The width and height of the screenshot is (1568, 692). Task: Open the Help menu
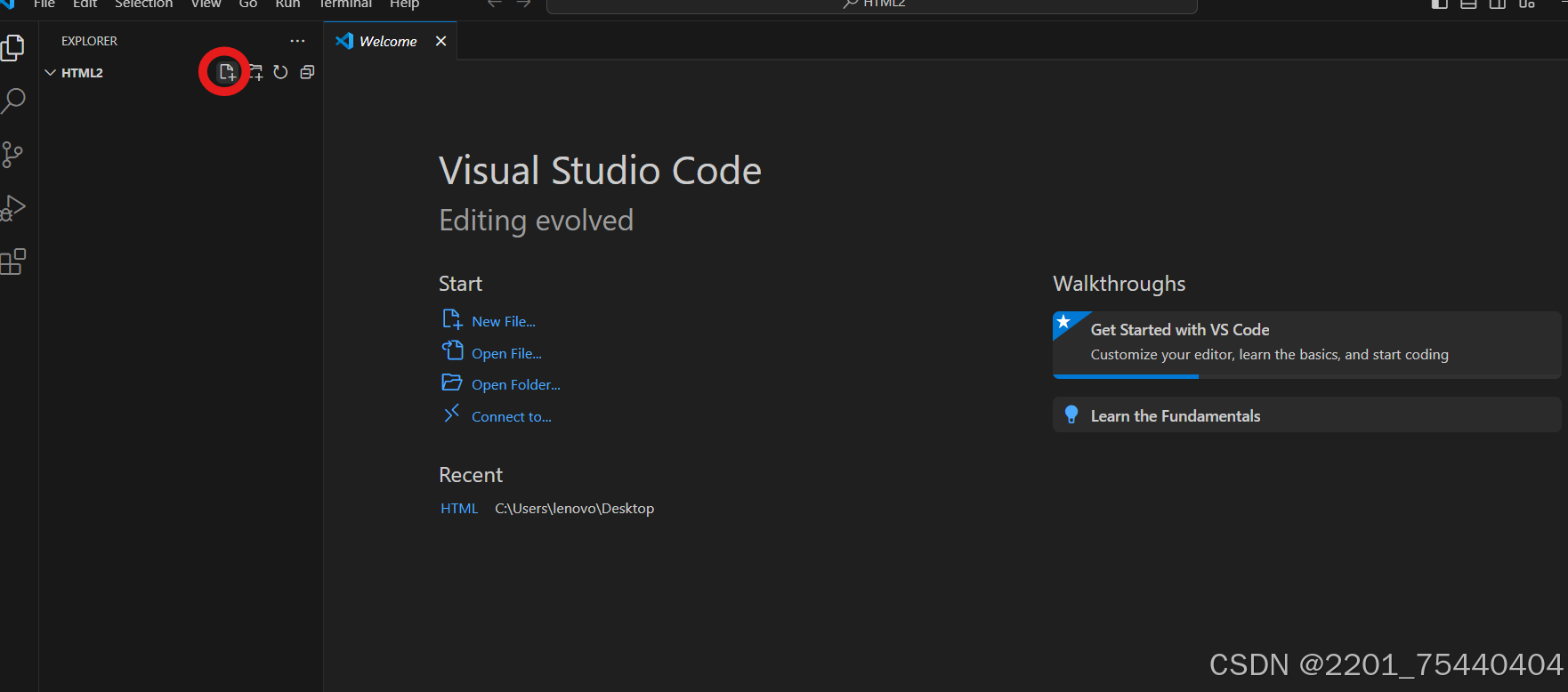404,4
